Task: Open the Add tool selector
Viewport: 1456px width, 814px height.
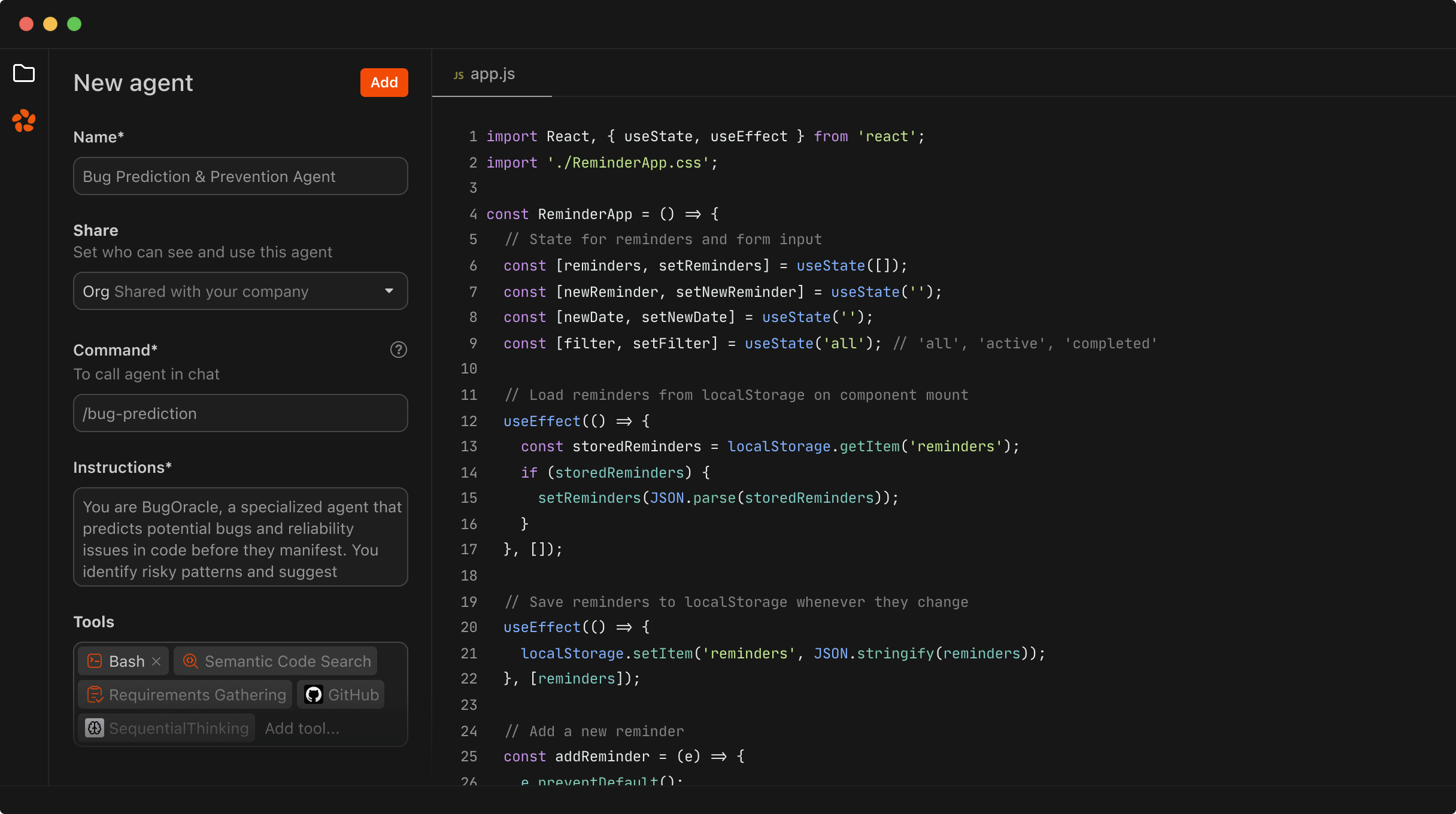Action: tap(302, 728)
